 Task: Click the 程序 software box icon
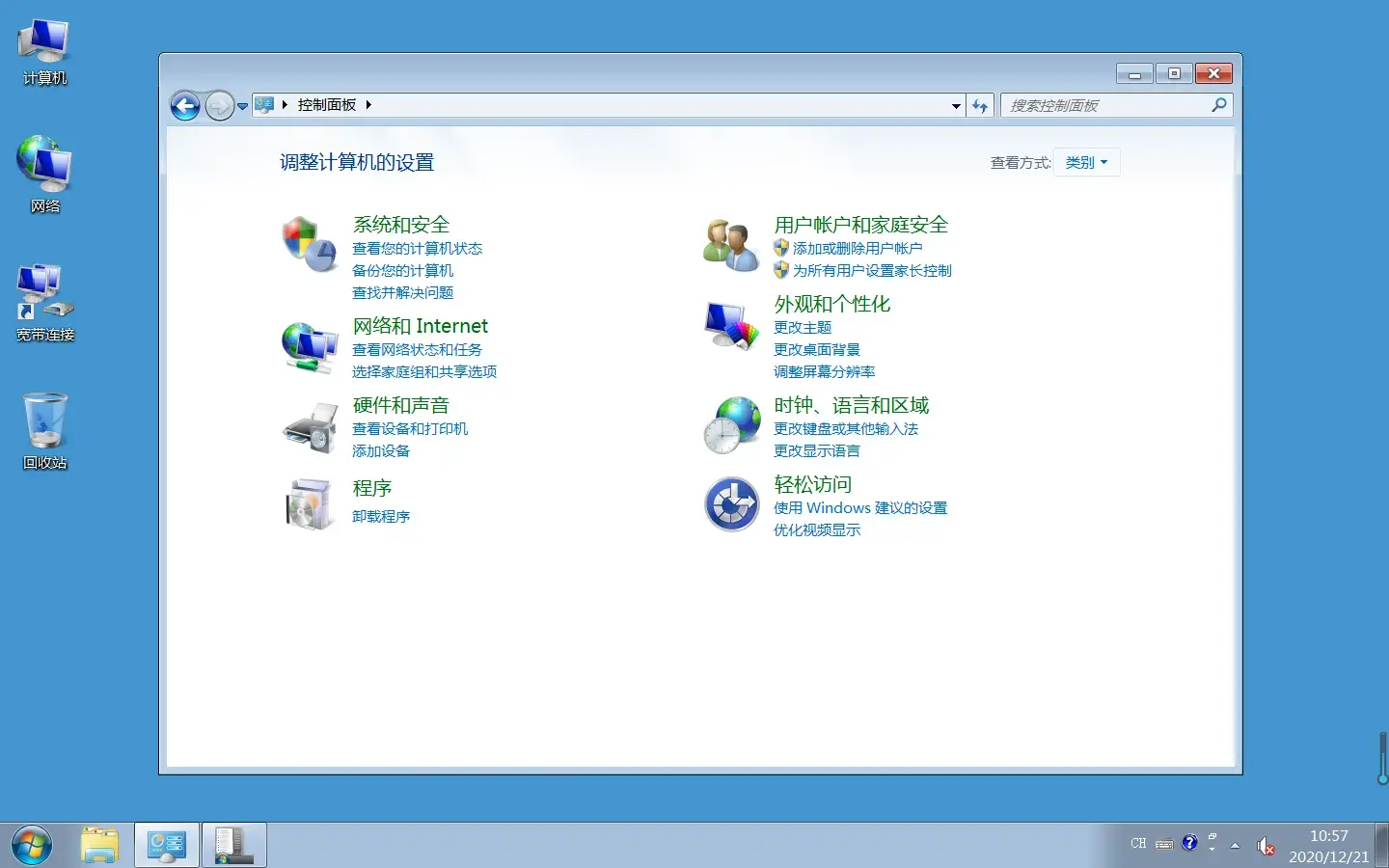click(309, 502)
